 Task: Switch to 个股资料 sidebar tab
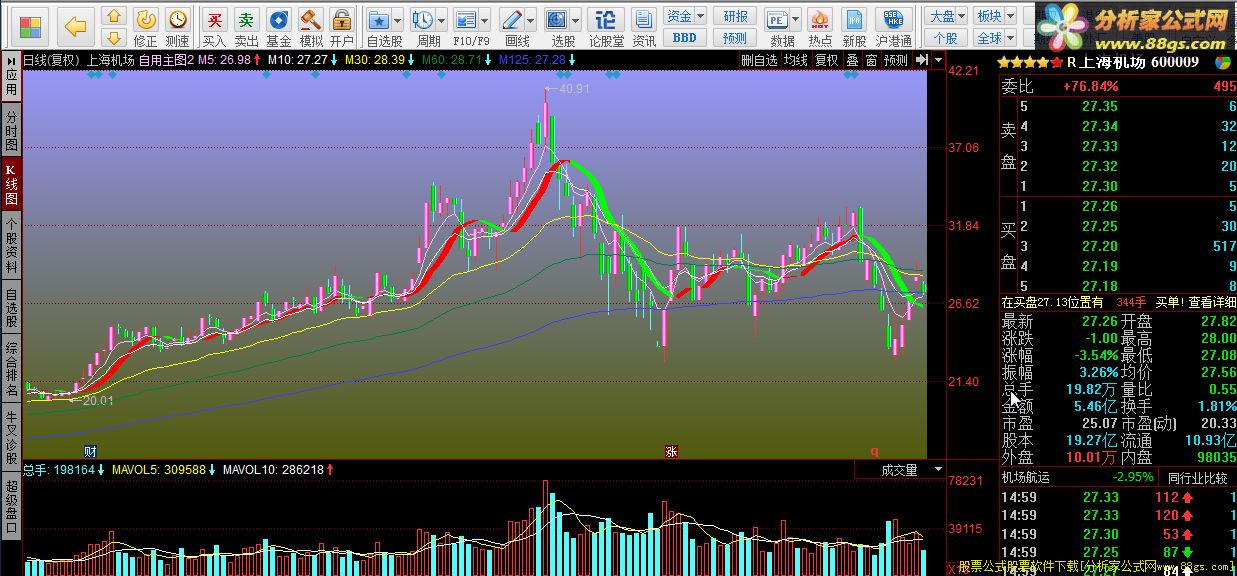(x=11, y=246)
